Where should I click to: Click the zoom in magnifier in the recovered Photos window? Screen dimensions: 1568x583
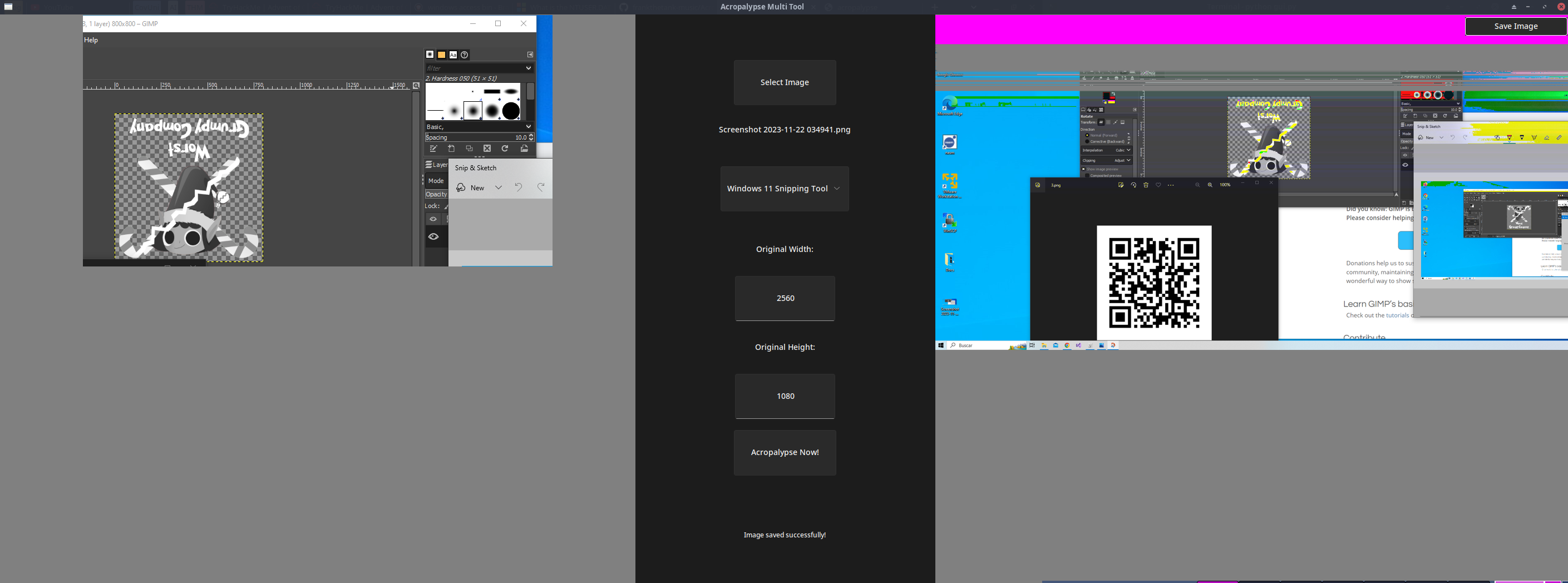coord(1210,185)
